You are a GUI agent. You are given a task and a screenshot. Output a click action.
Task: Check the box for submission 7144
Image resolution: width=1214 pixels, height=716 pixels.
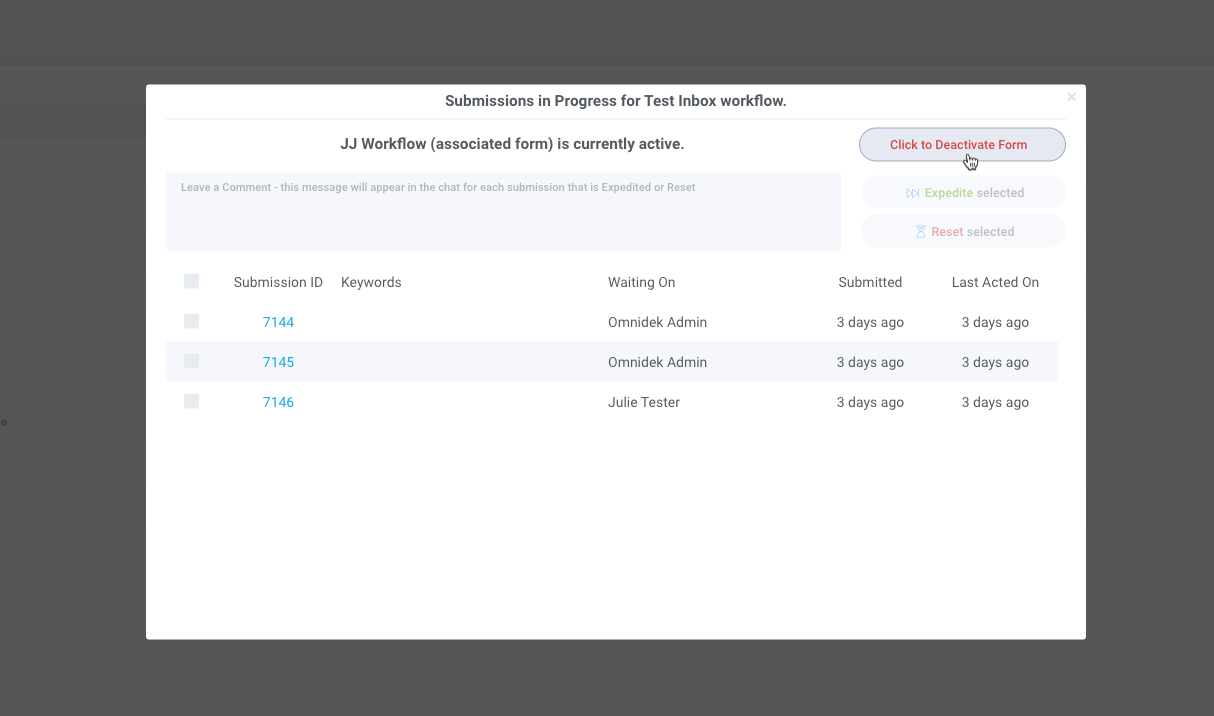pos(192,322)
